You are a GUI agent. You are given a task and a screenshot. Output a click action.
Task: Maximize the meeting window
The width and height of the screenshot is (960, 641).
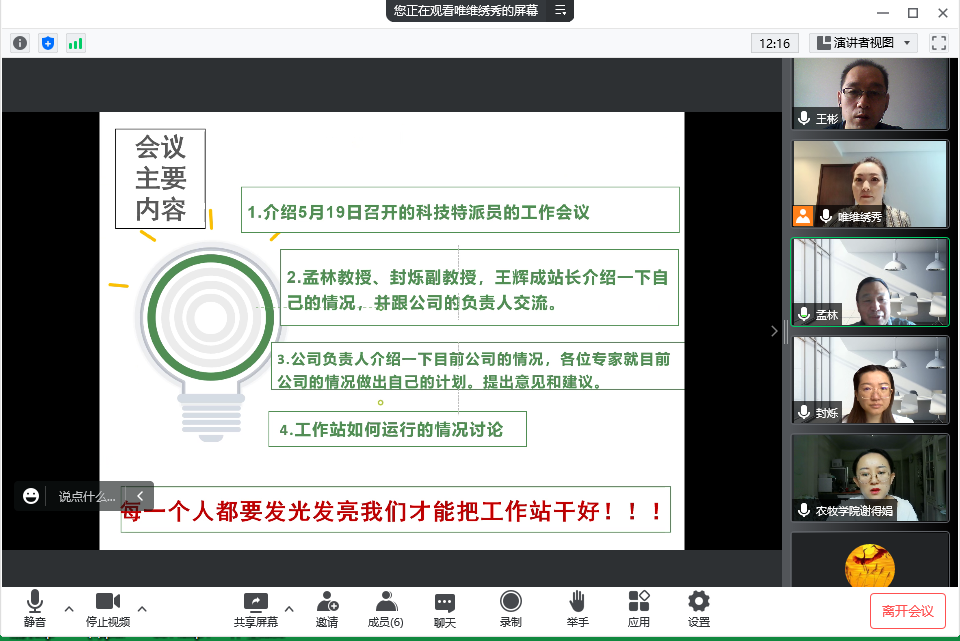pos(913,12)
